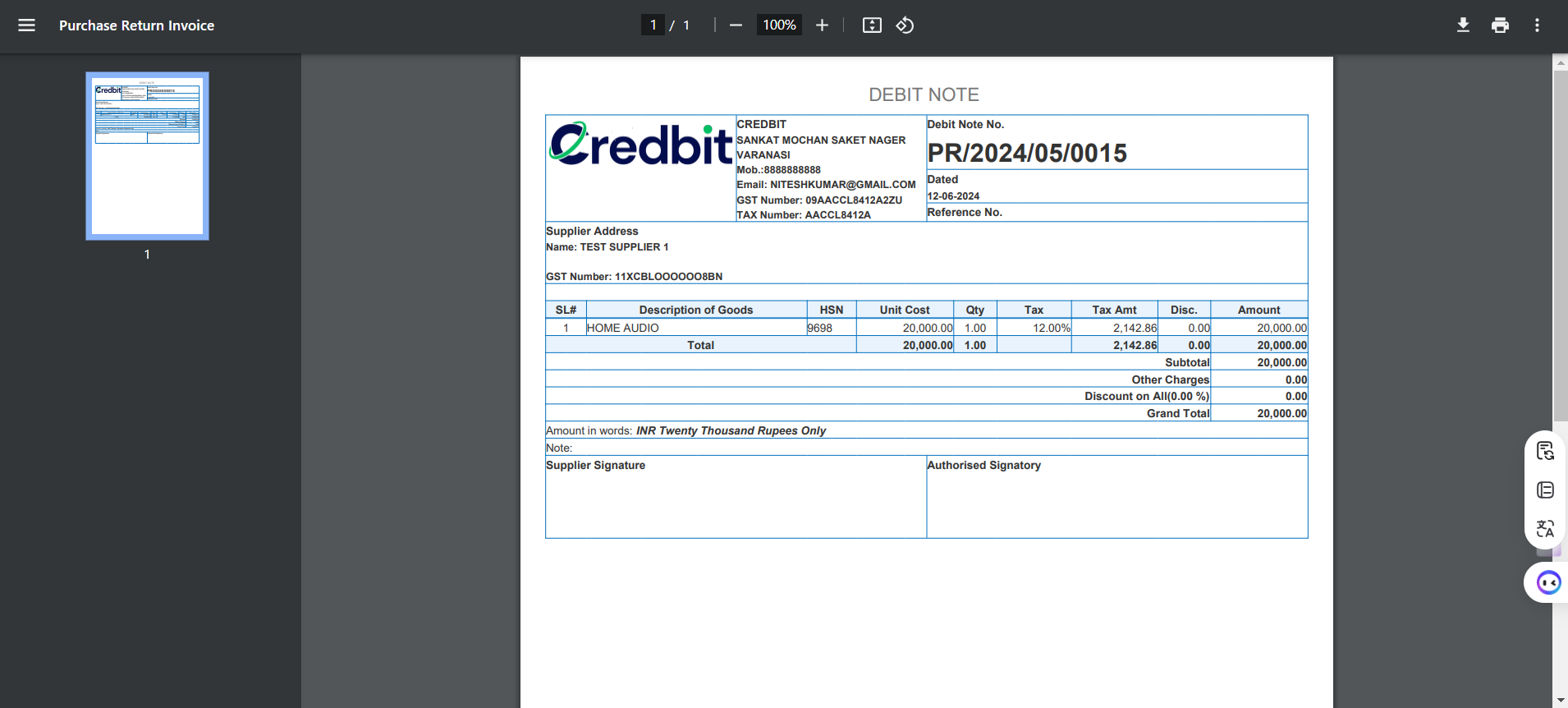
Task: Click the Subtotal label
Action: [x=1187, y=362]
